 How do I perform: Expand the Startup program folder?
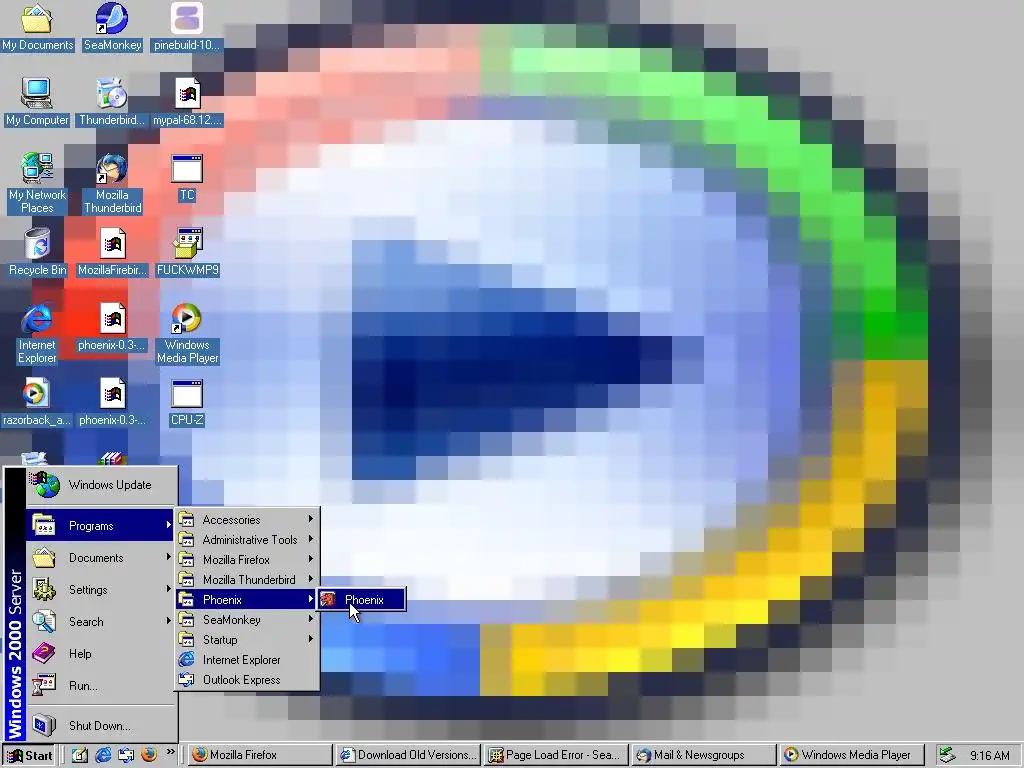[247, 639]
